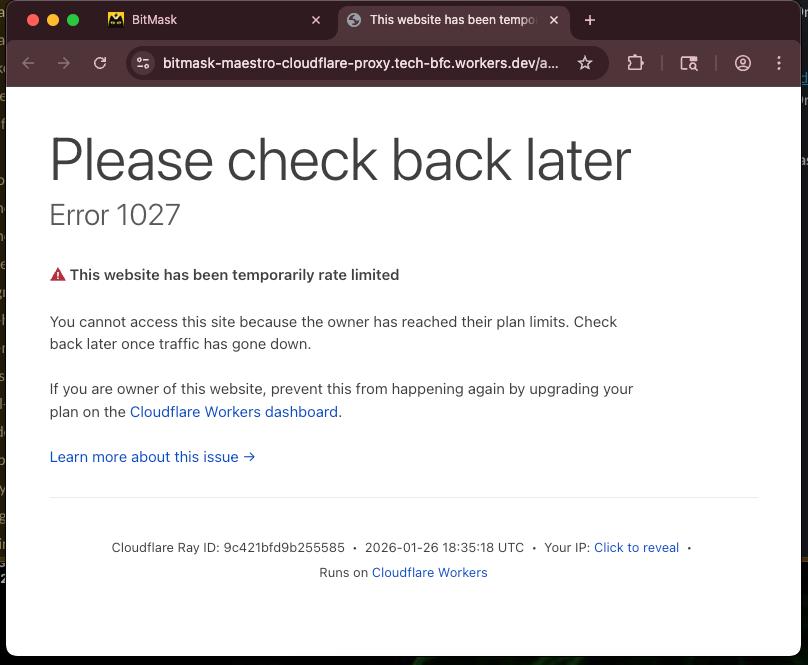Reload the rate-limited page
Image resolution: width=808 pixels, height=665 pixels.
coord(100,63)
